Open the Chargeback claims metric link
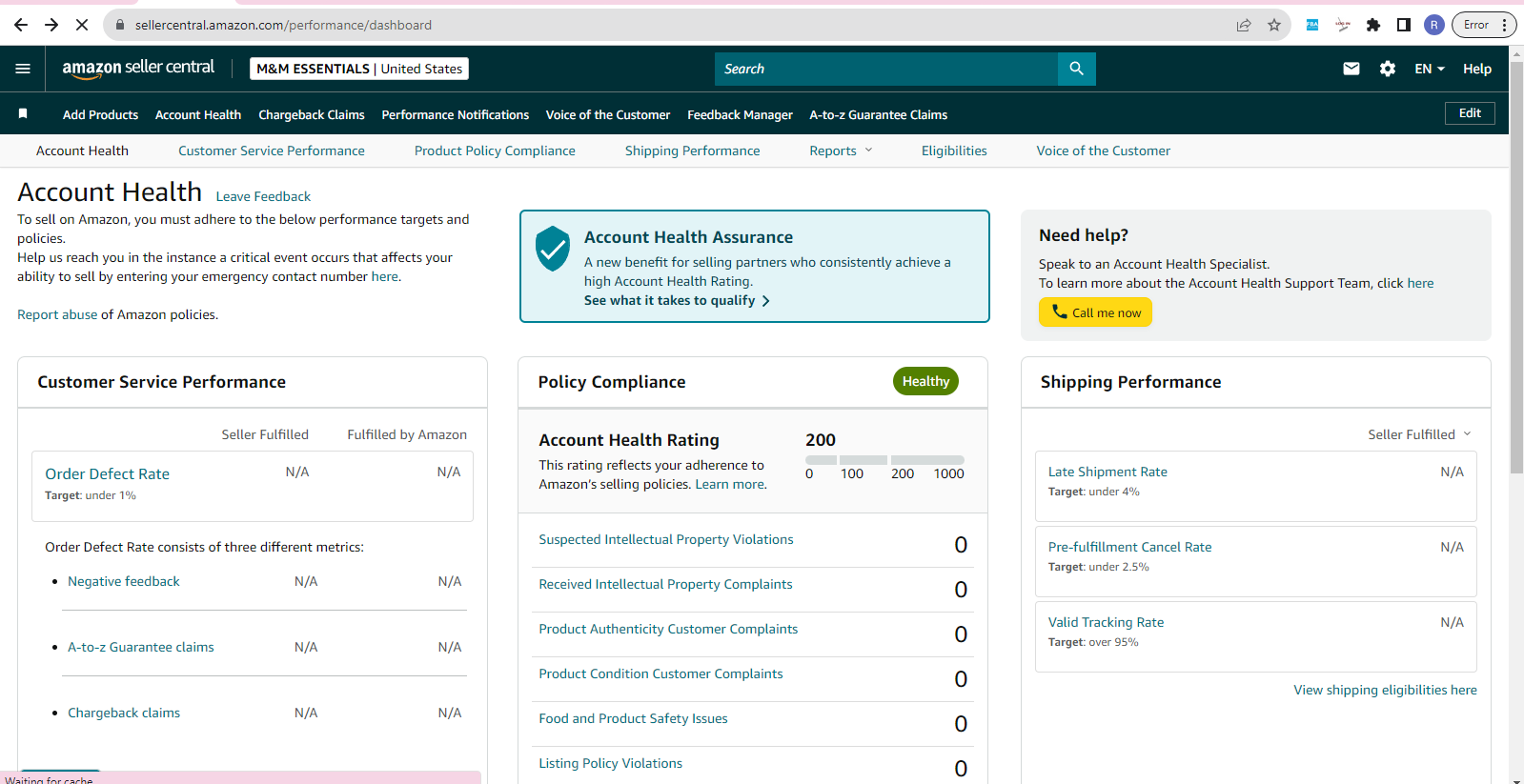 pyautogui.click(x=124, y=713)
